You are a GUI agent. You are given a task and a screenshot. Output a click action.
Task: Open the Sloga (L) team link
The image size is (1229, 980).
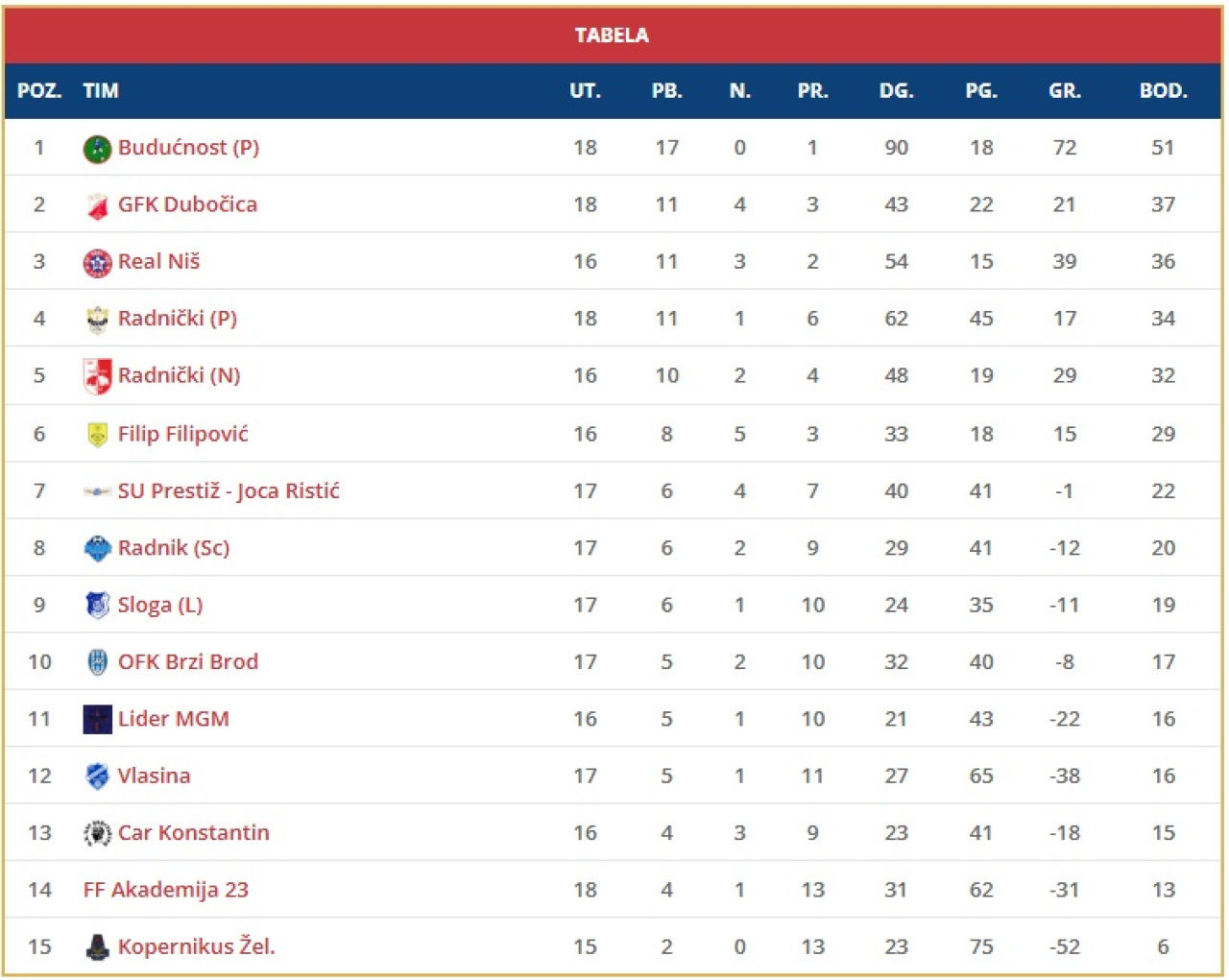tap(159, 605)
